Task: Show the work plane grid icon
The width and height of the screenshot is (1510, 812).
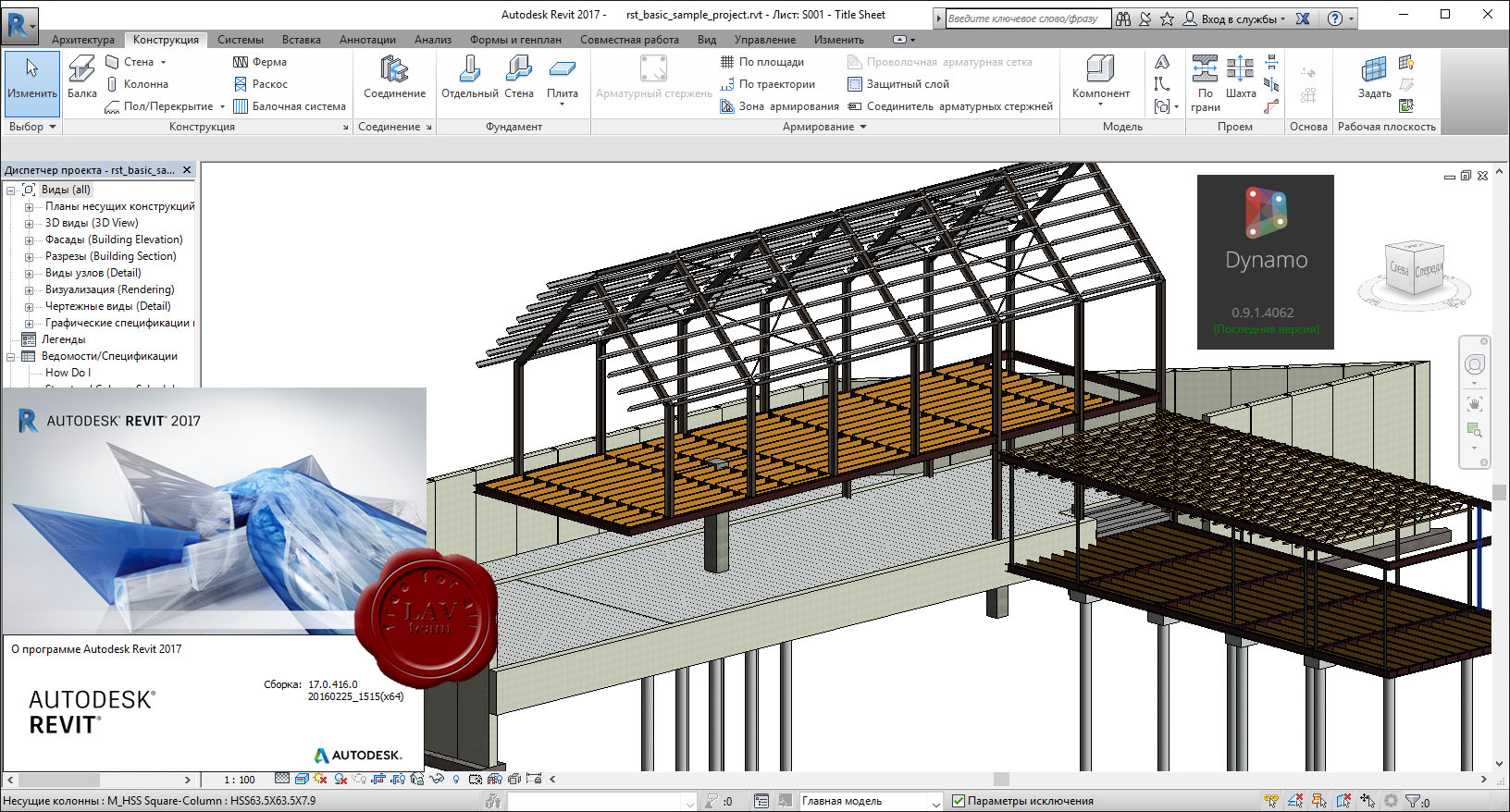Action: (1406, 62)
